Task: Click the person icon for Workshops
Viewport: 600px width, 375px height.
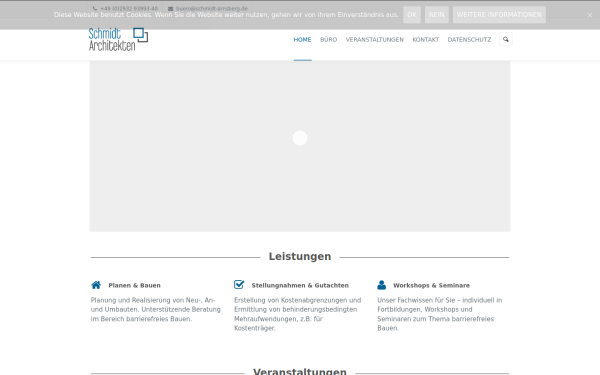Action: (x=382, y=285)
